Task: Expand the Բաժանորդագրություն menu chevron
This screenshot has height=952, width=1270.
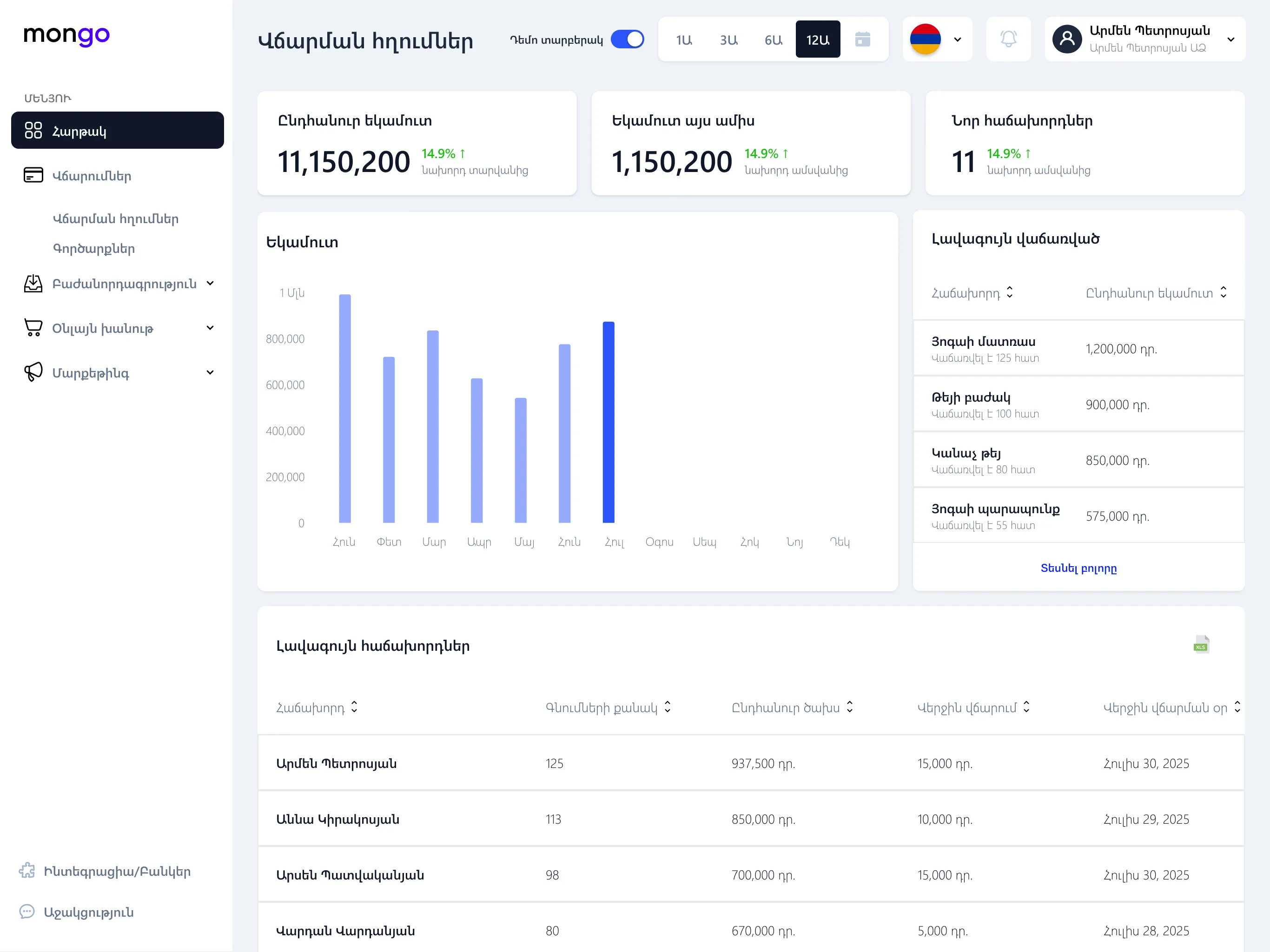Action: 210,283
